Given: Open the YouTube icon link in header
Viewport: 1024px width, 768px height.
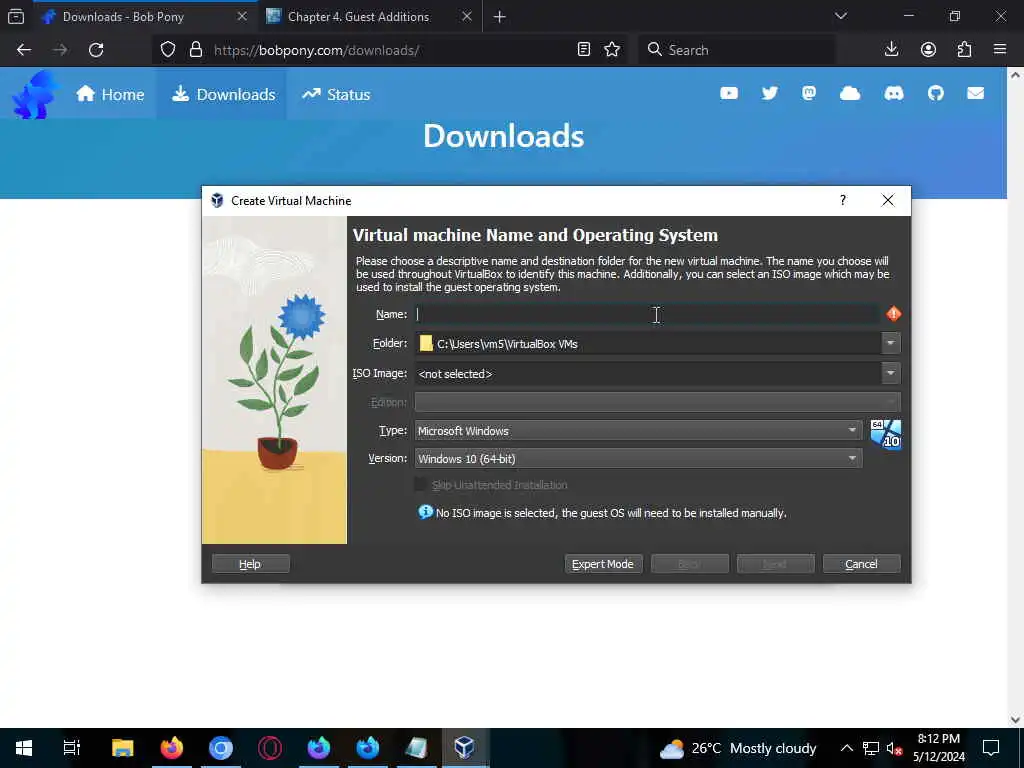Looking at the screenshot, I should coord(729,93).
